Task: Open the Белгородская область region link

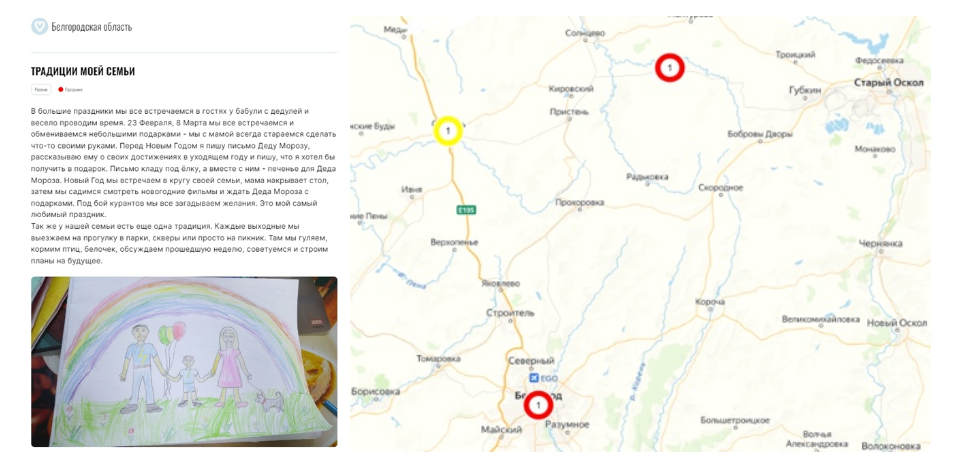Action: point(91,27)
